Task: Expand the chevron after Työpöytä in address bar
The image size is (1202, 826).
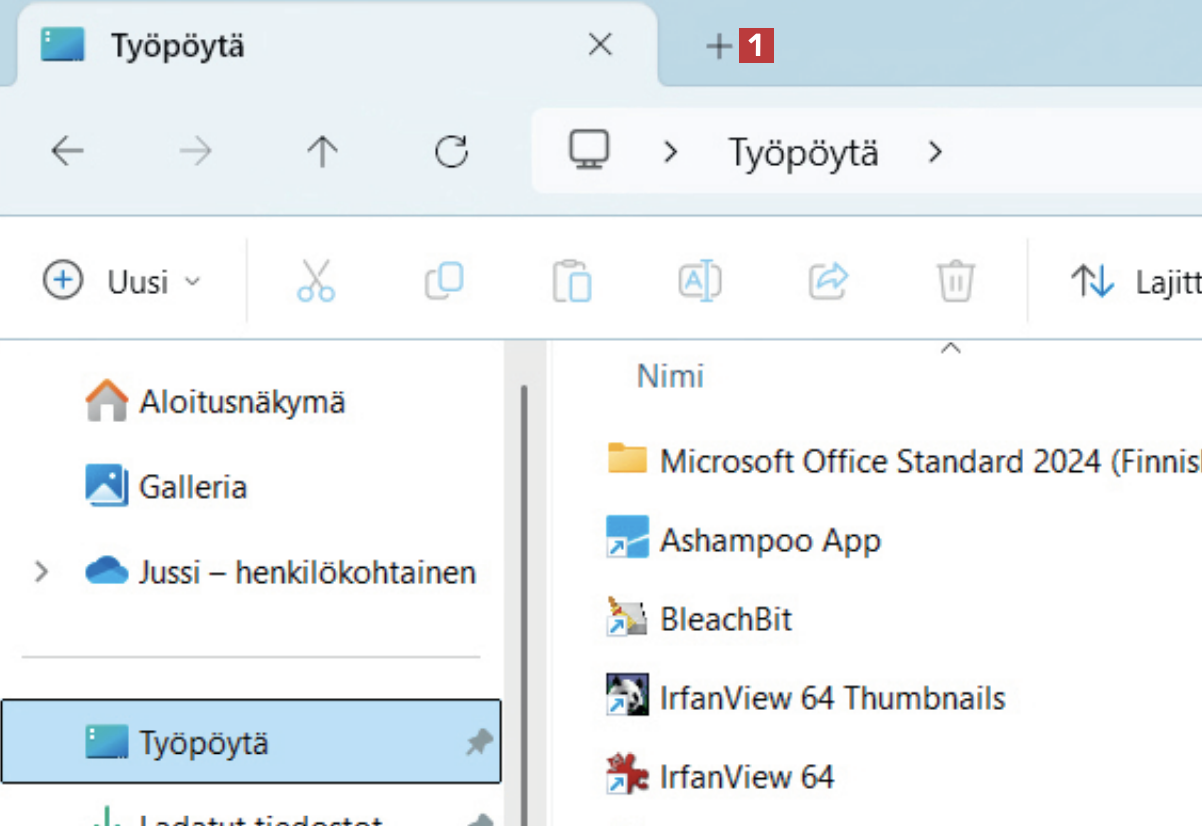Action: tap(935, 152)
